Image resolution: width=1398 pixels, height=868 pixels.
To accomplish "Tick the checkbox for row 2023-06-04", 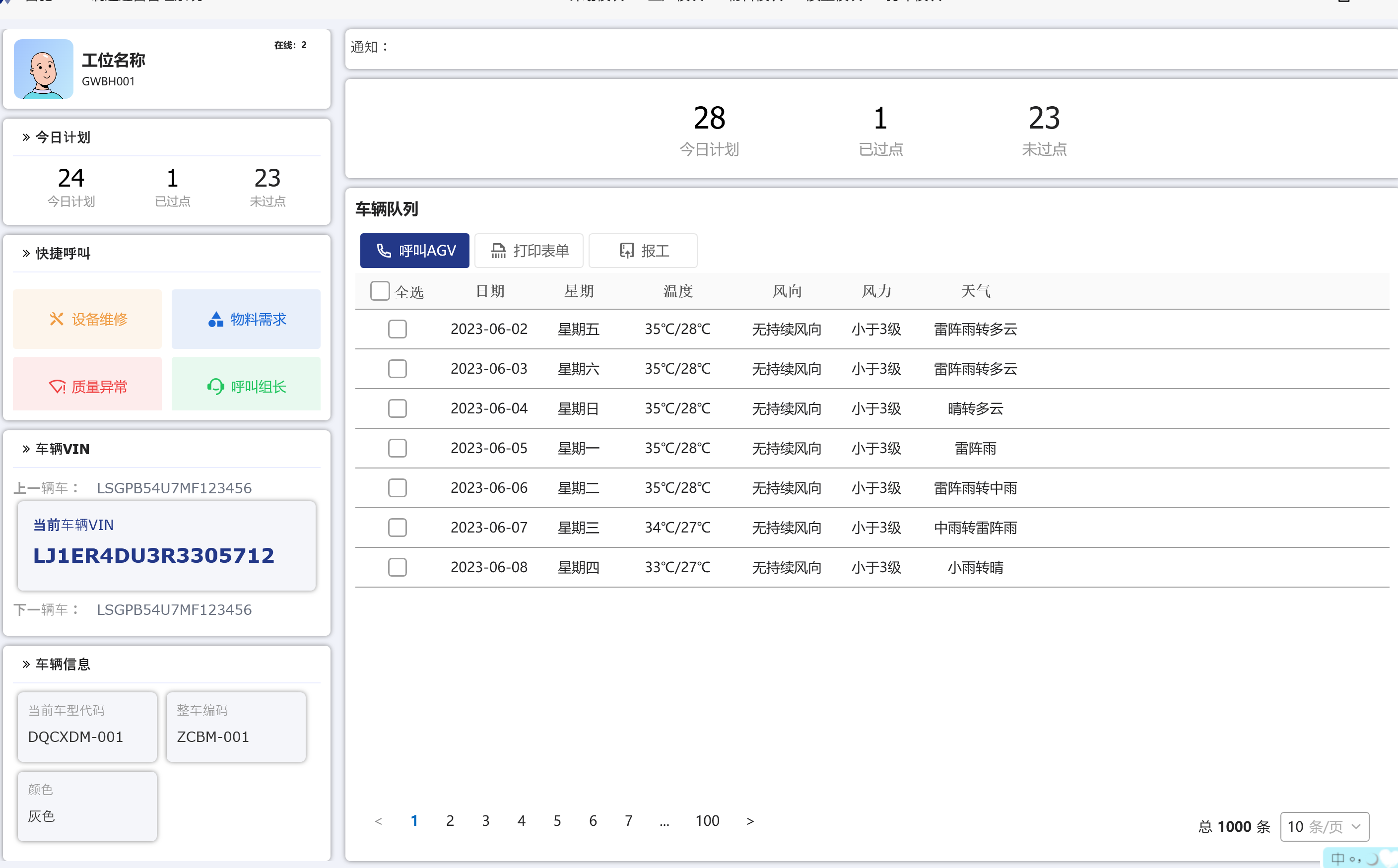I will click(x=397, y=408).
